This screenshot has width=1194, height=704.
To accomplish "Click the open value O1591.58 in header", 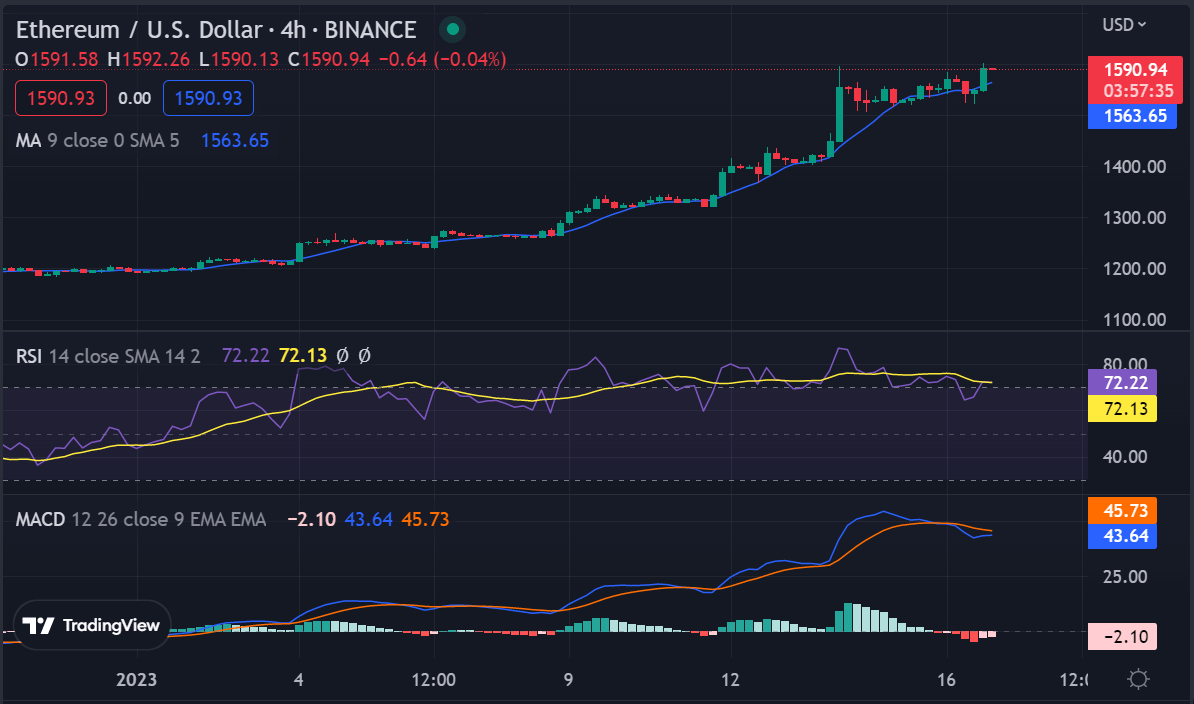I will 57,59.
